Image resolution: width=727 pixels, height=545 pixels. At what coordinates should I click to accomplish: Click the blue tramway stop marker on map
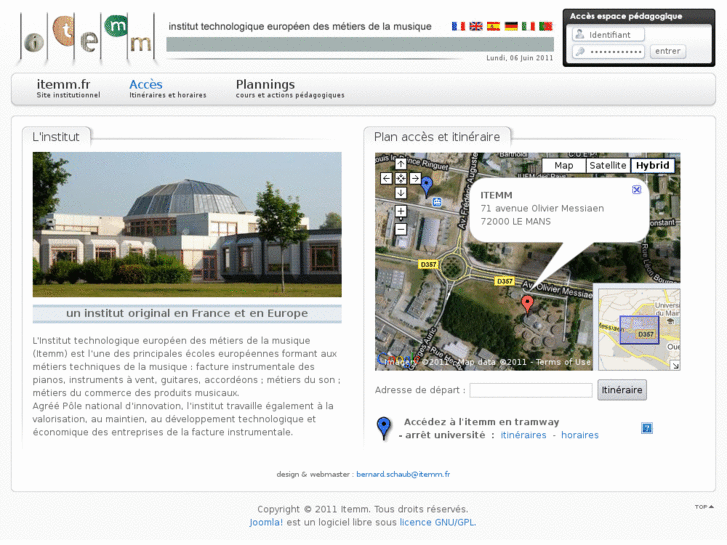point(427,184)
